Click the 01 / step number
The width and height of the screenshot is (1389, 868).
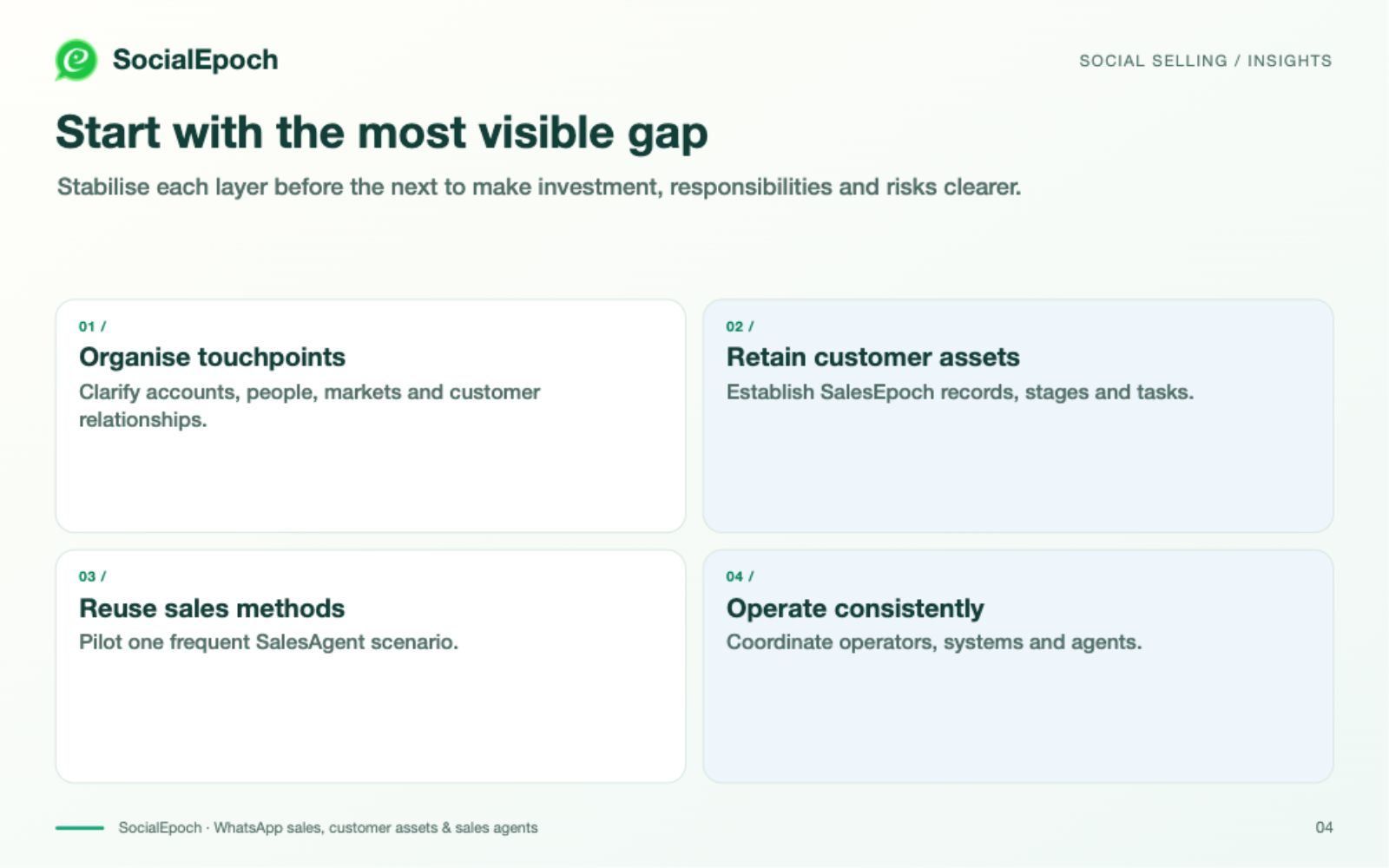coord(92,326)
